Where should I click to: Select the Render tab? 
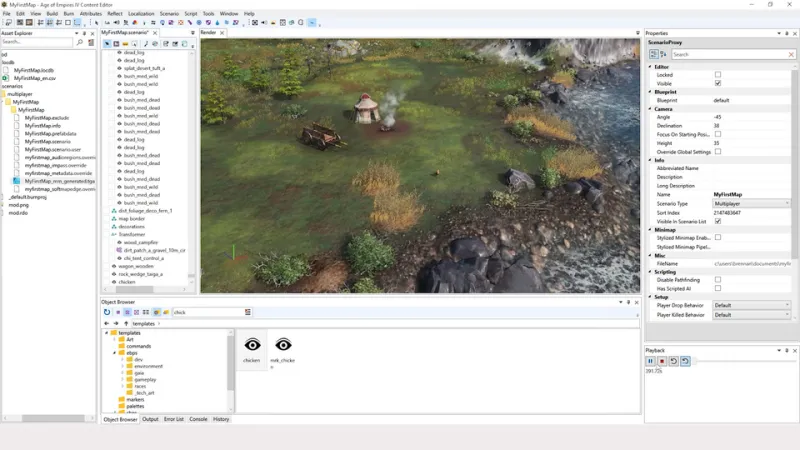point(208,33)
